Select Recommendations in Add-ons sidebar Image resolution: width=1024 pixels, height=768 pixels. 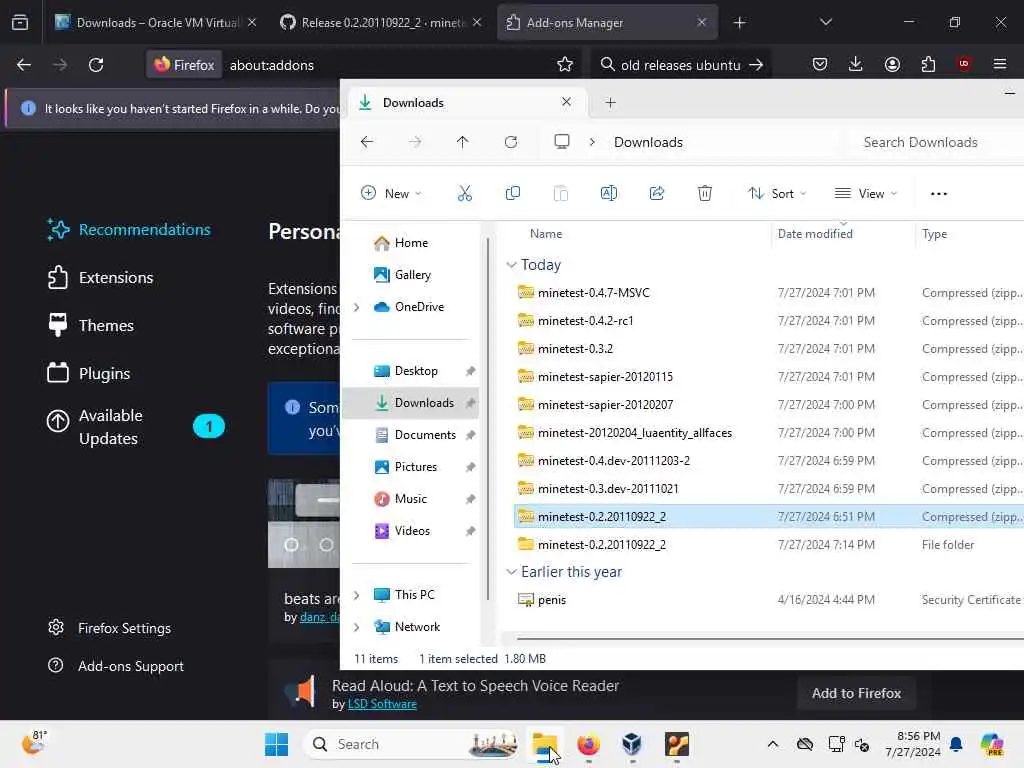129,229
